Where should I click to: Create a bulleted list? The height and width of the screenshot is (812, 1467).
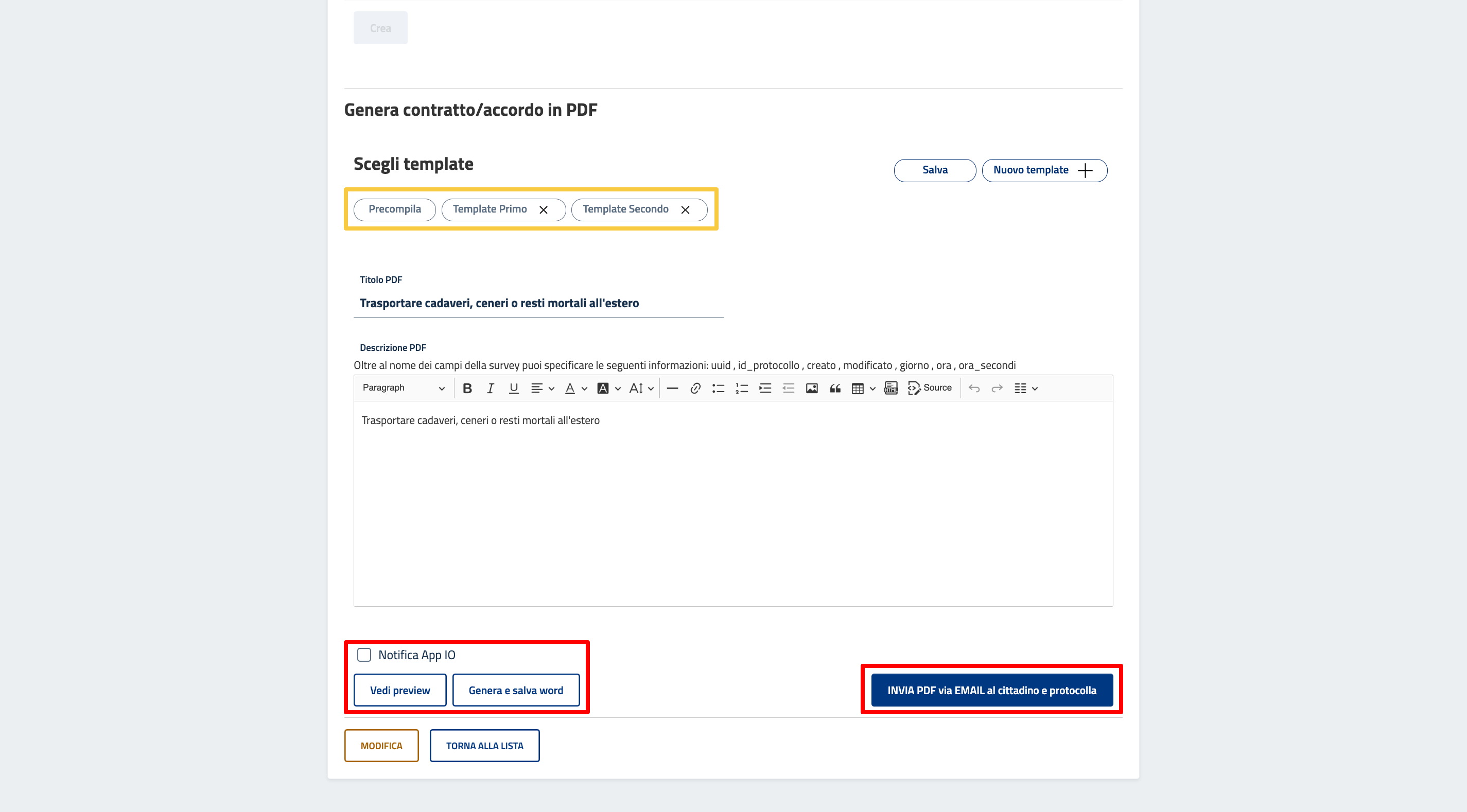click(718, 388)
